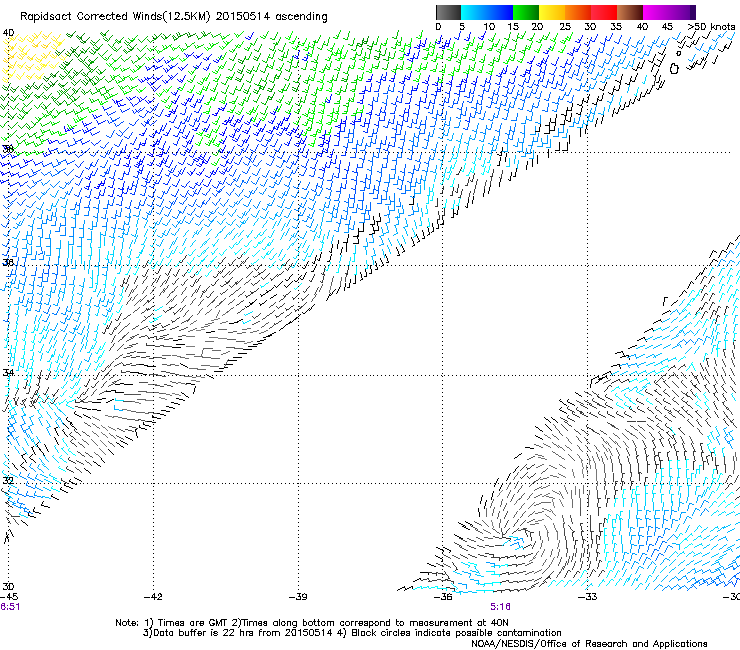Click the purple 5:18 overpass time

click(x=500, y=607)
